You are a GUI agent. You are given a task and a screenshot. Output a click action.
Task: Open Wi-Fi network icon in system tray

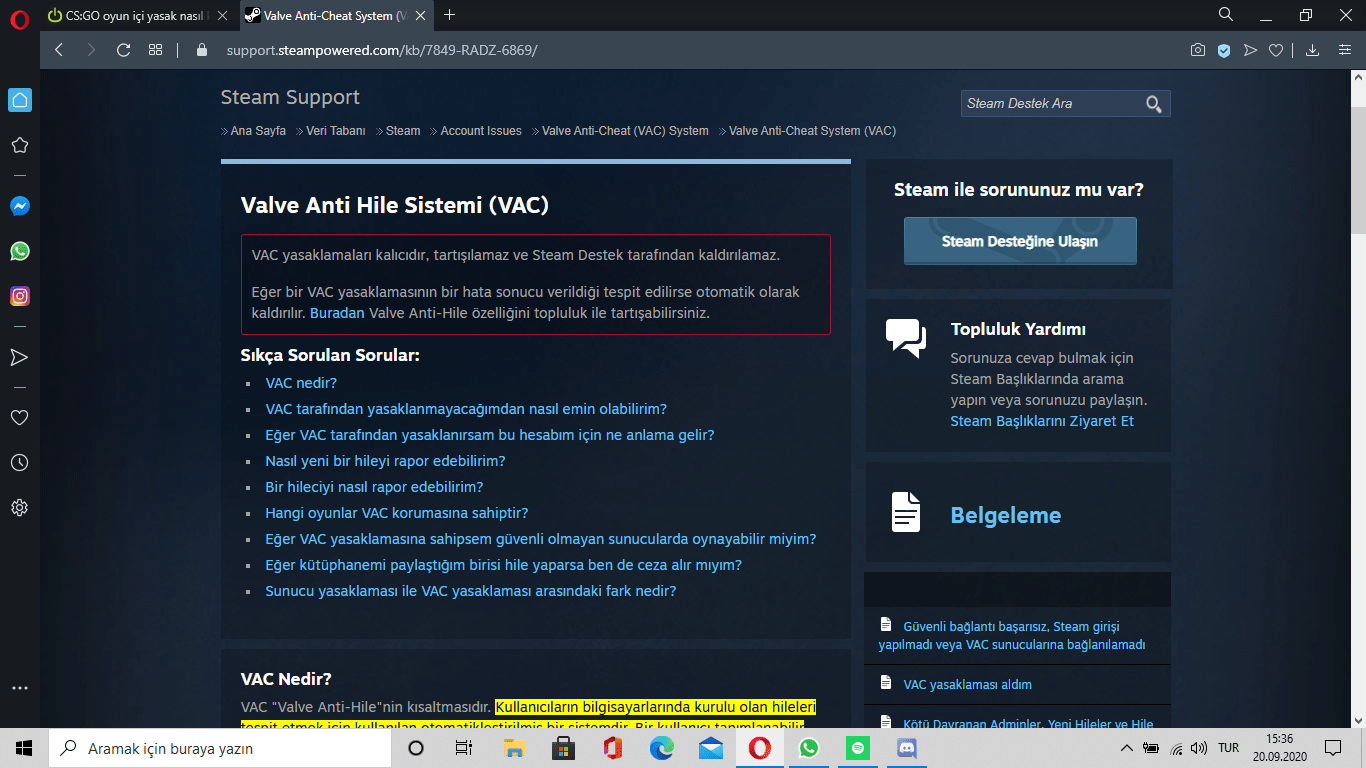pyautogui.click(x=1176, y=748)
